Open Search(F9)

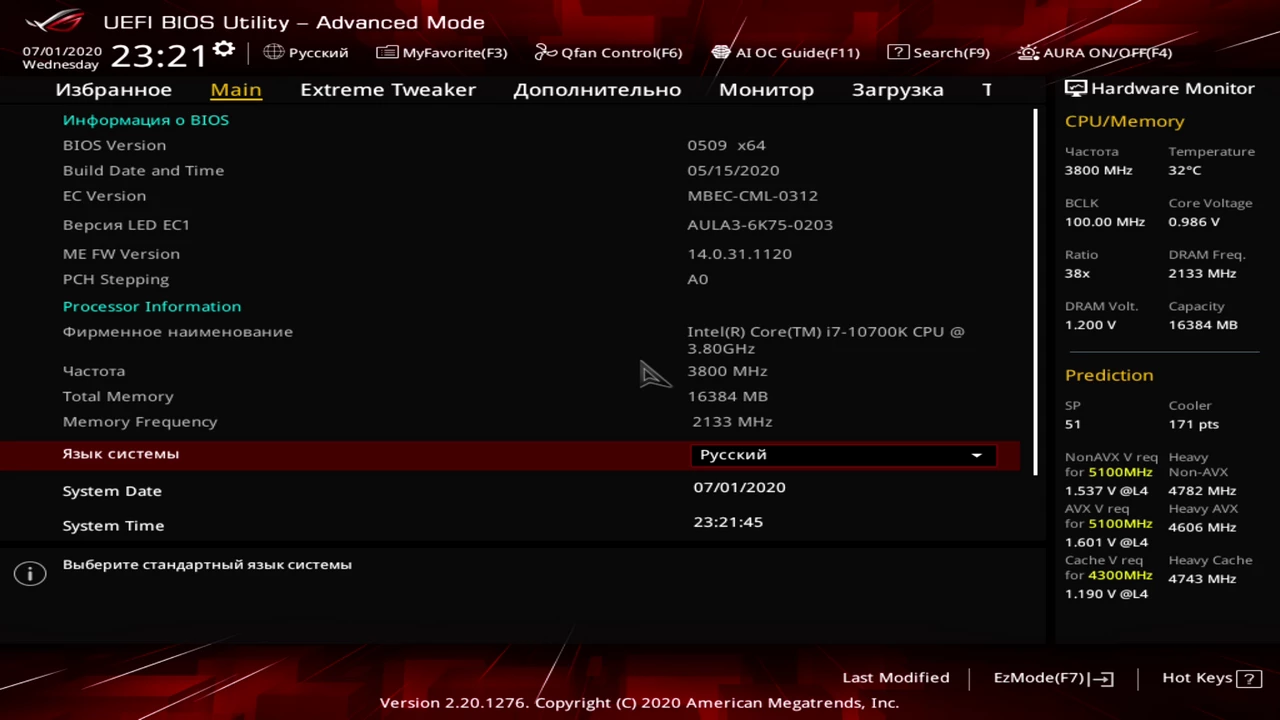(939, 52)
